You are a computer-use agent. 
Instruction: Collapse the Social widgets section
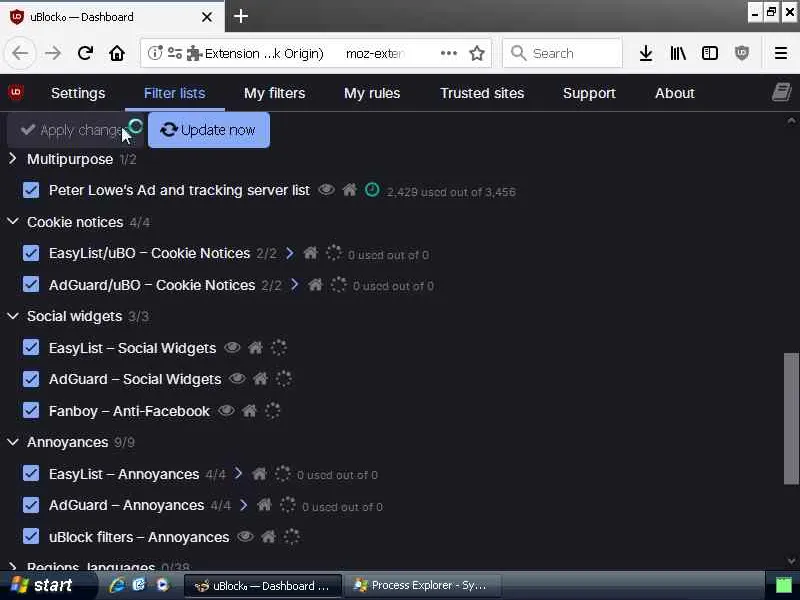13,316
